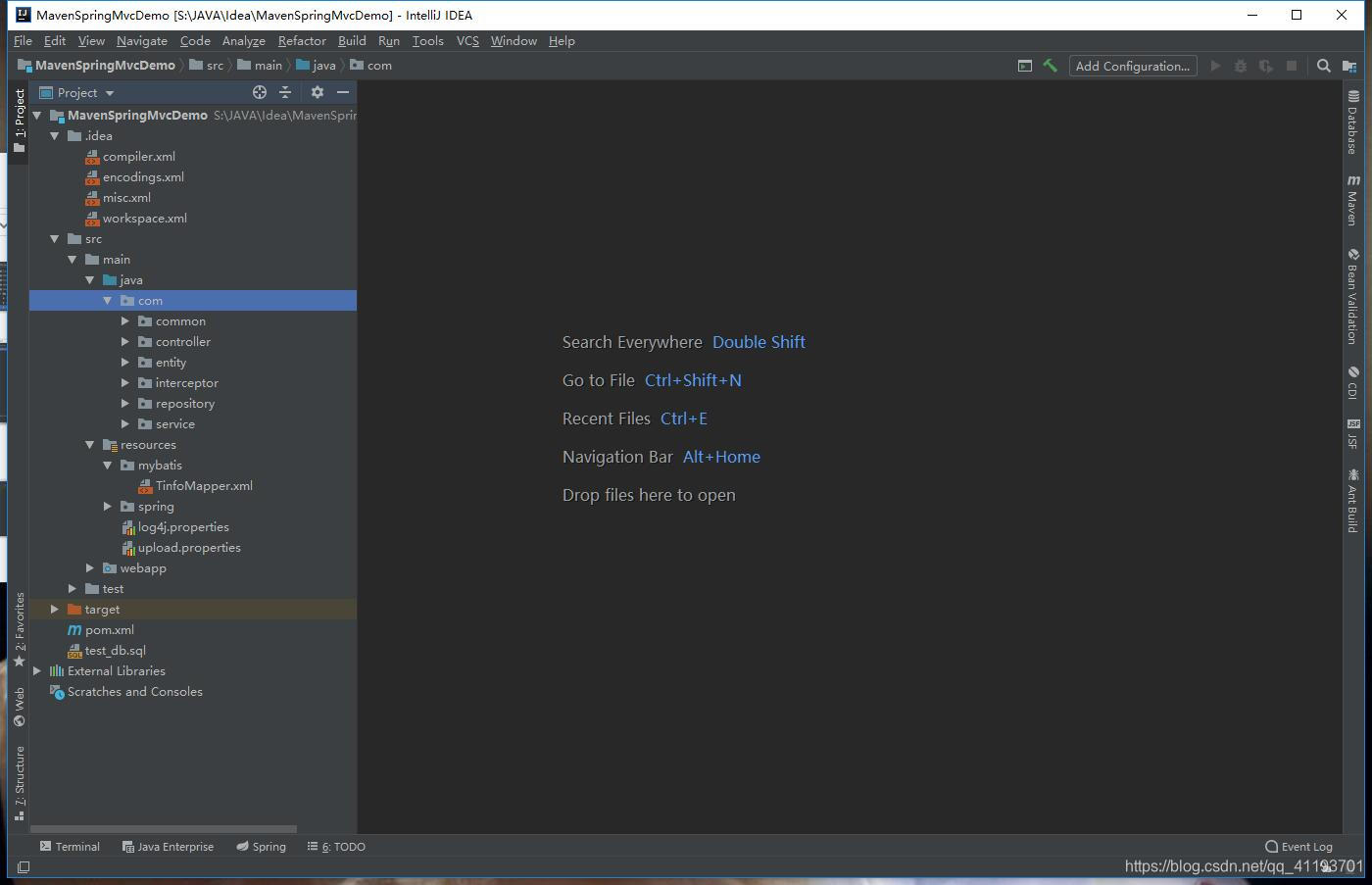
Task: Click the Run with Coverage icon
Action: click(1266, 66)
